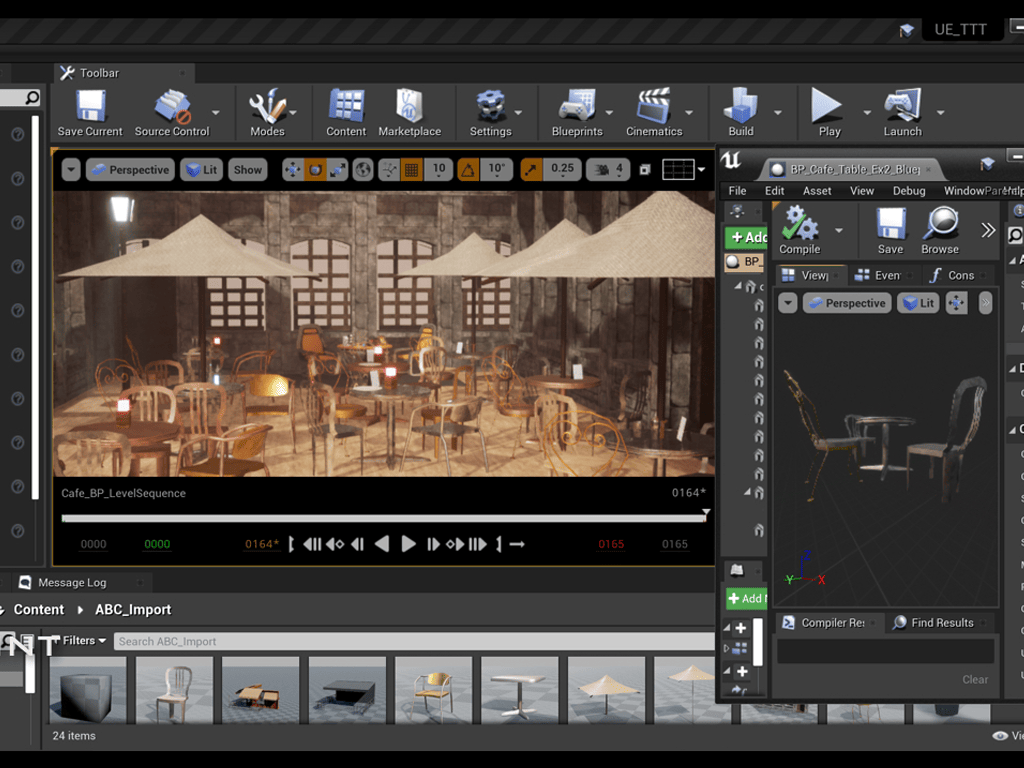Screen dimensions: 1024x768
Task: Jump to the next keyframe in sequencer
Action: click(455, 544)
